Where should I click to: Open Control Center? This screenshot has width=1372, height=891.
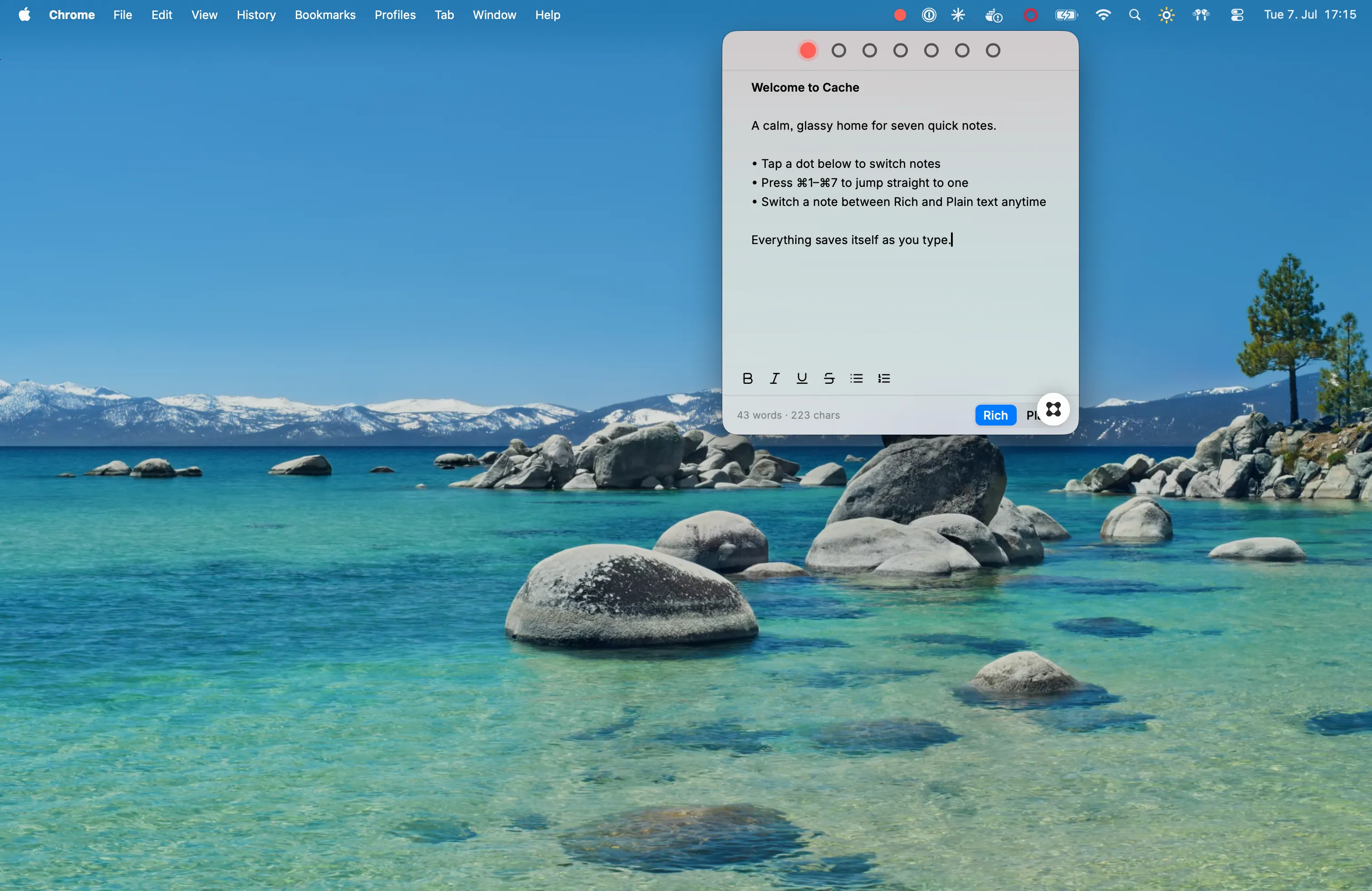pos(1236,15)
